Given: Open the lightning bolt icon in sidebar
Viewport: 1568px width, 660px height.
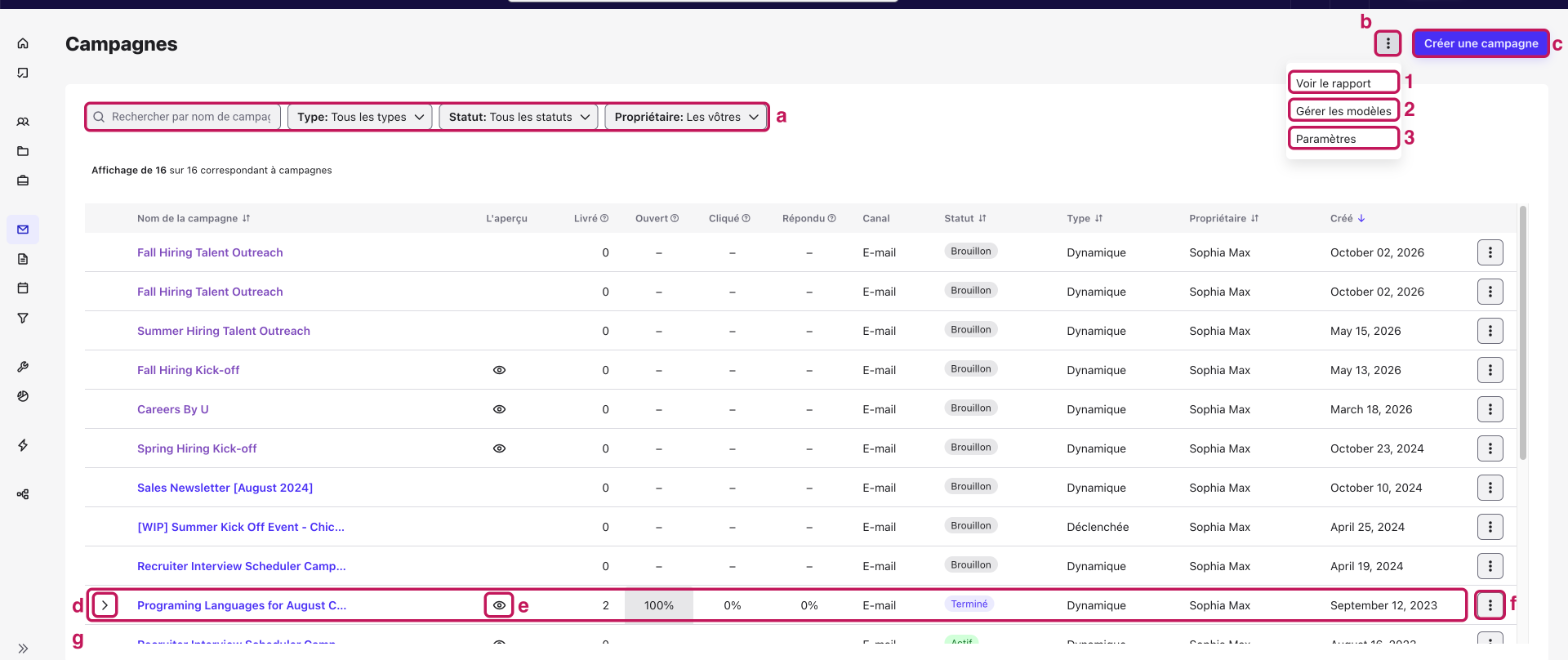Looking at the screenshot, I should tap(23, 445).
